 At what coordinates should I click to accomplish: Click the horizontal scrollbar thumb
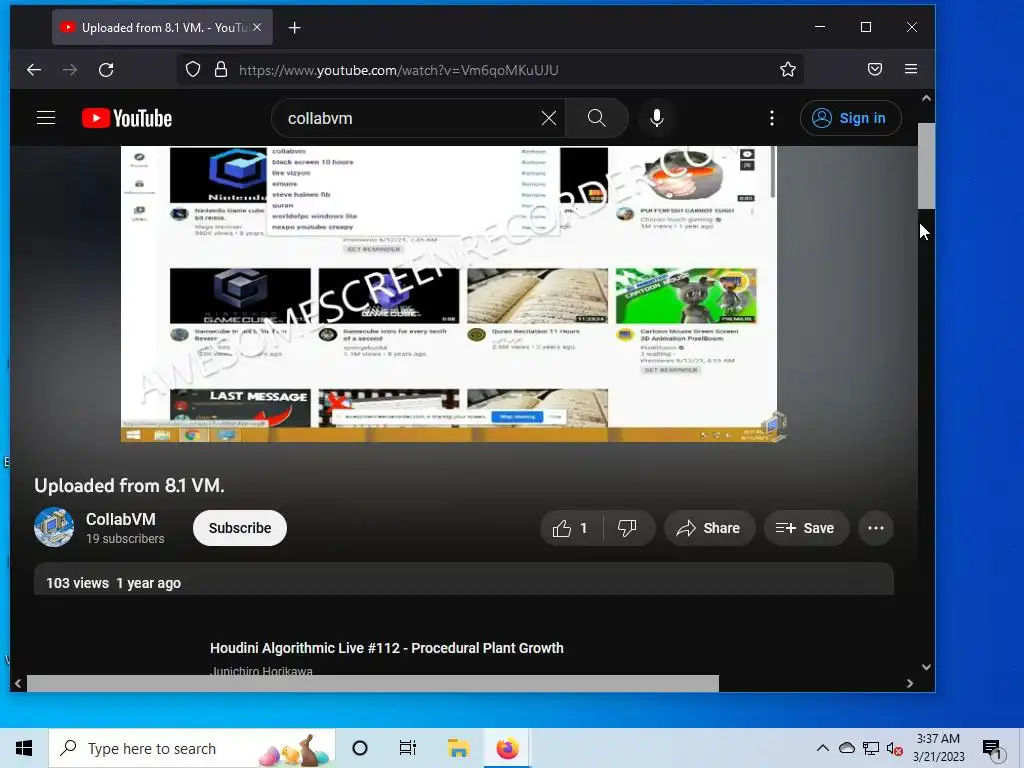coord(372,683)
